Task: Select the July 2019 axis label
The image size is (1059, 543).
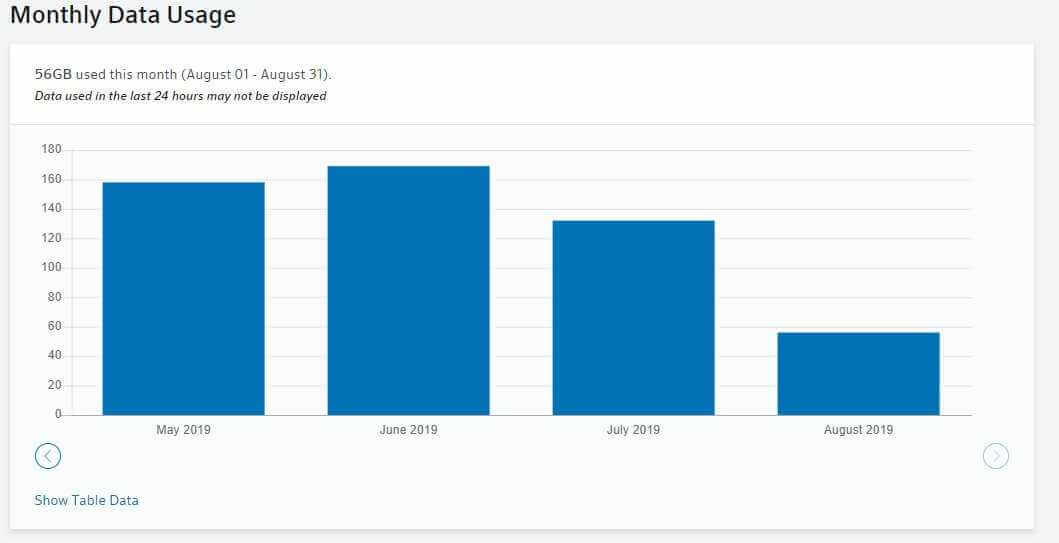Action: (633, 430)
